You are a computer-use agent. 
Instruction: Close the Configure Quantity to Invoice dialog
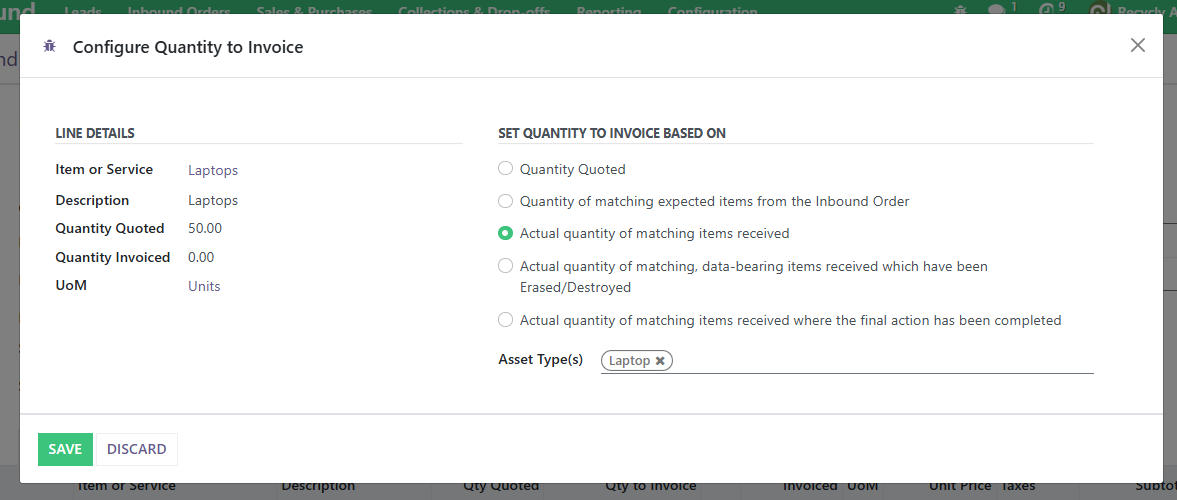coord(1137,45)
